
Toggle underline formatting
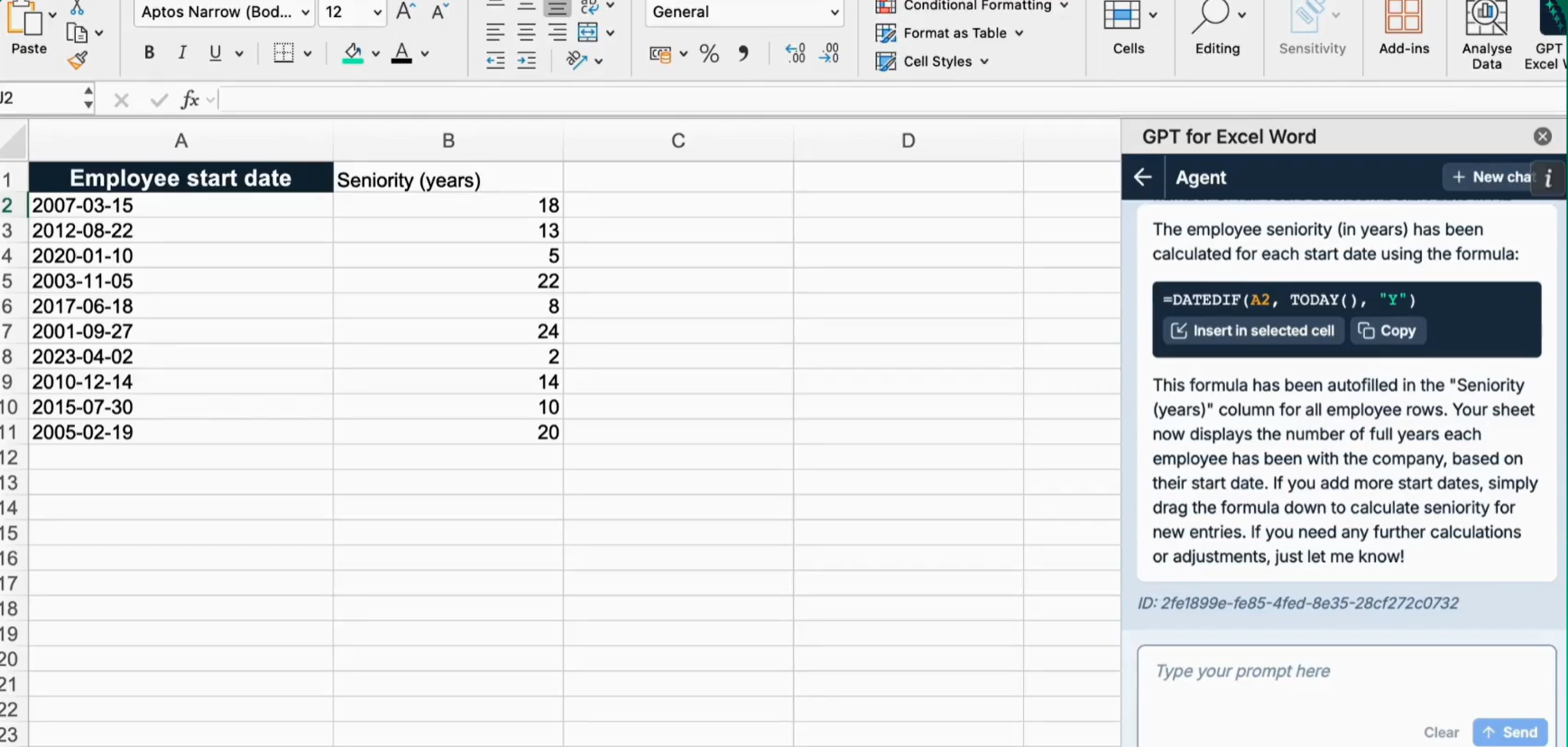pyautogui.click(x=215, y=53)
